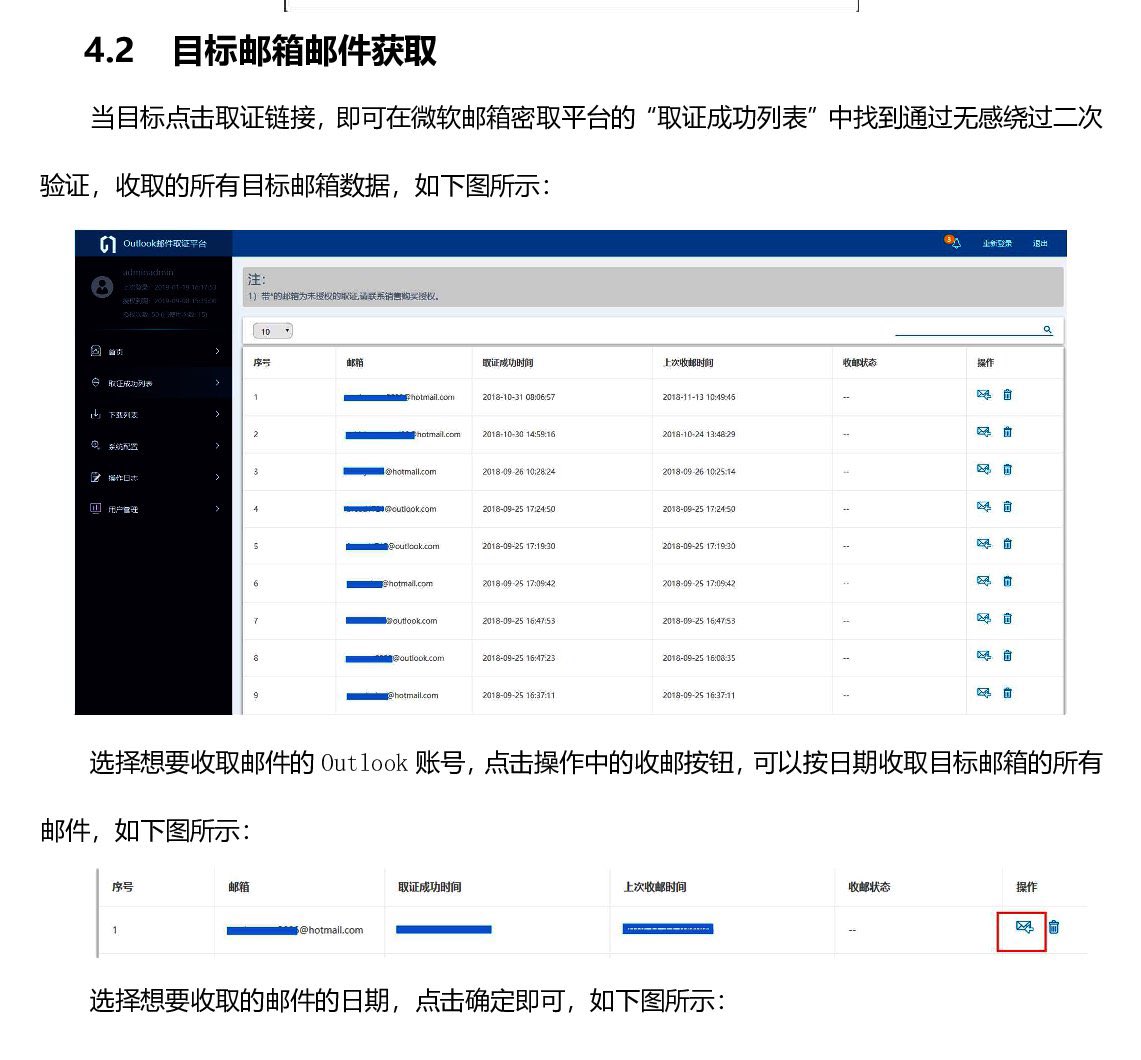The height and width of the screenshot is (1060, 1141).
Task: Delete row 2 dated 2018-10-30 14:59:16
Action: 1007,431
